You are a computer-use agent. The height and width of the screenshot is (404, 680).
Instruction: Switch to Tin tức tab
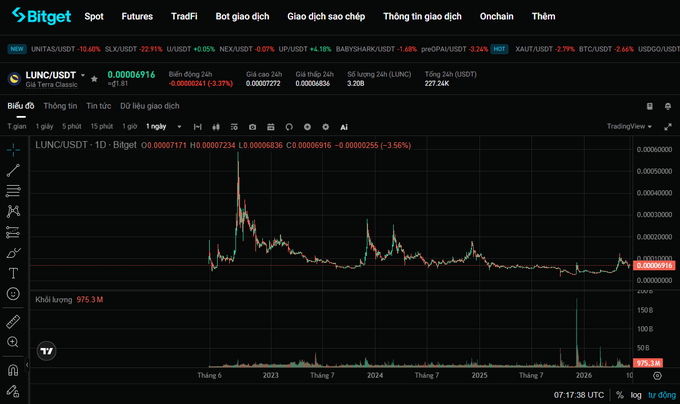click(98, 106)
